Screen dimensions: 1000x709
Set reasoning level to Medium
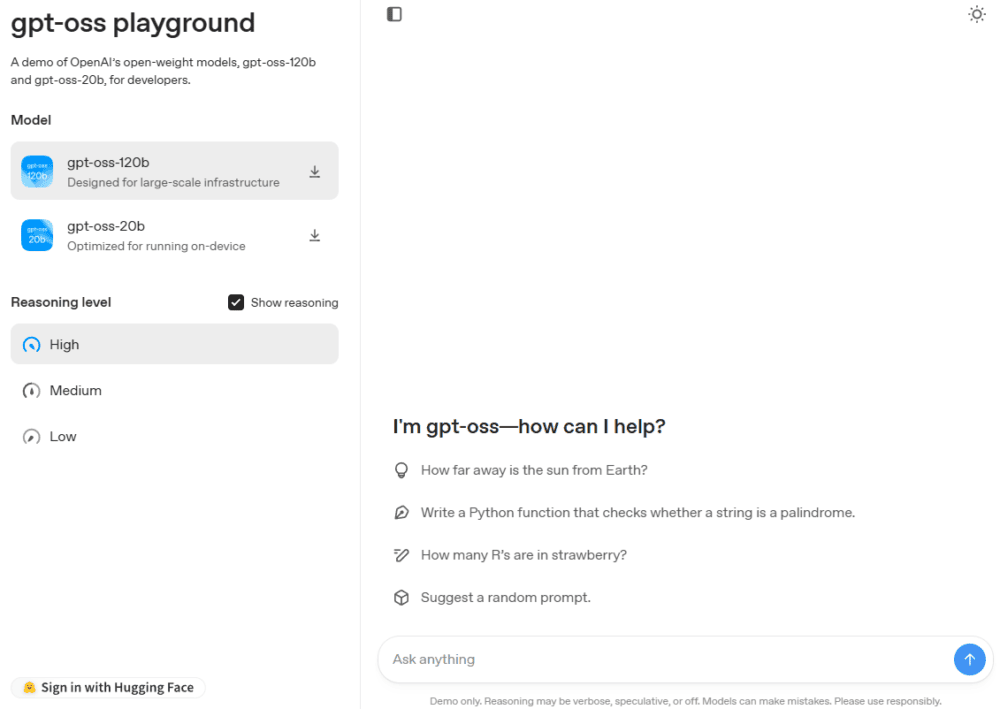[x=174, y=390]
